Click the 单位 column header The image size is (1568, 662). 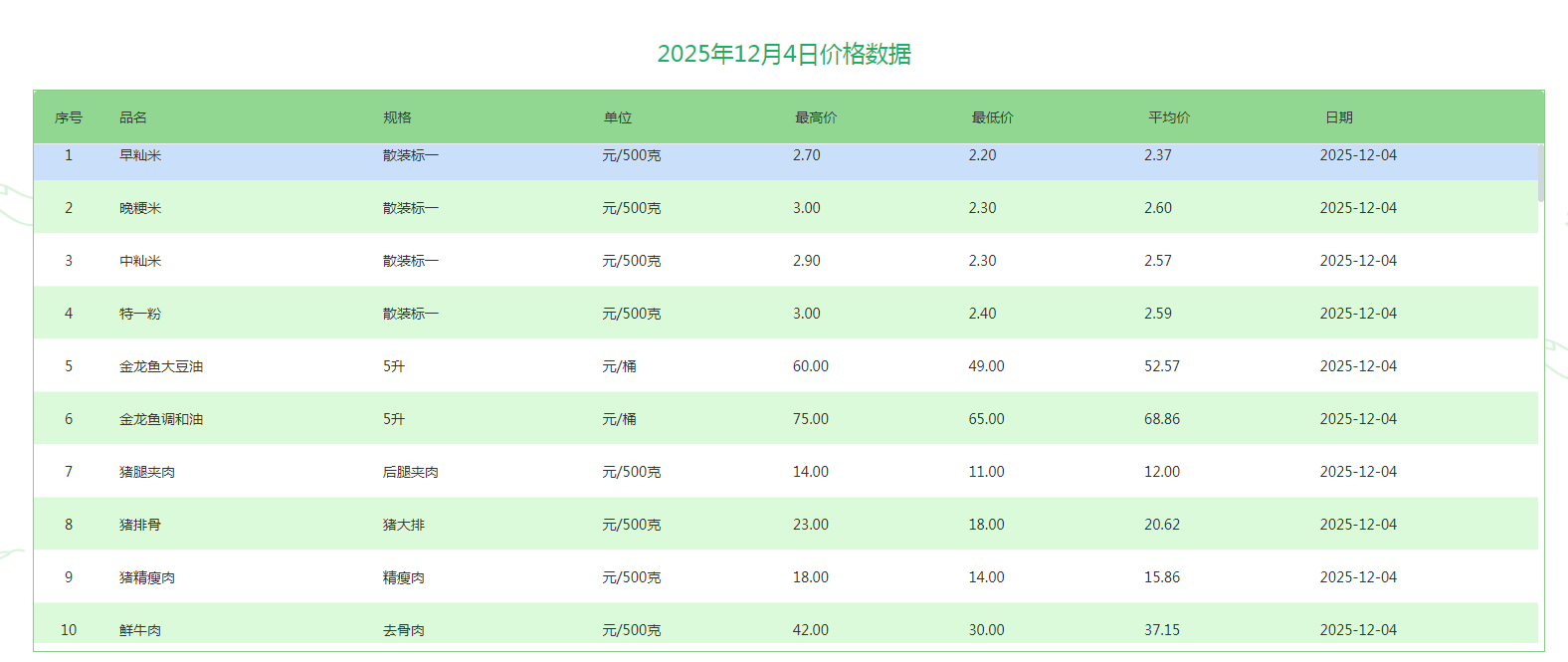[x=617, y=117]
